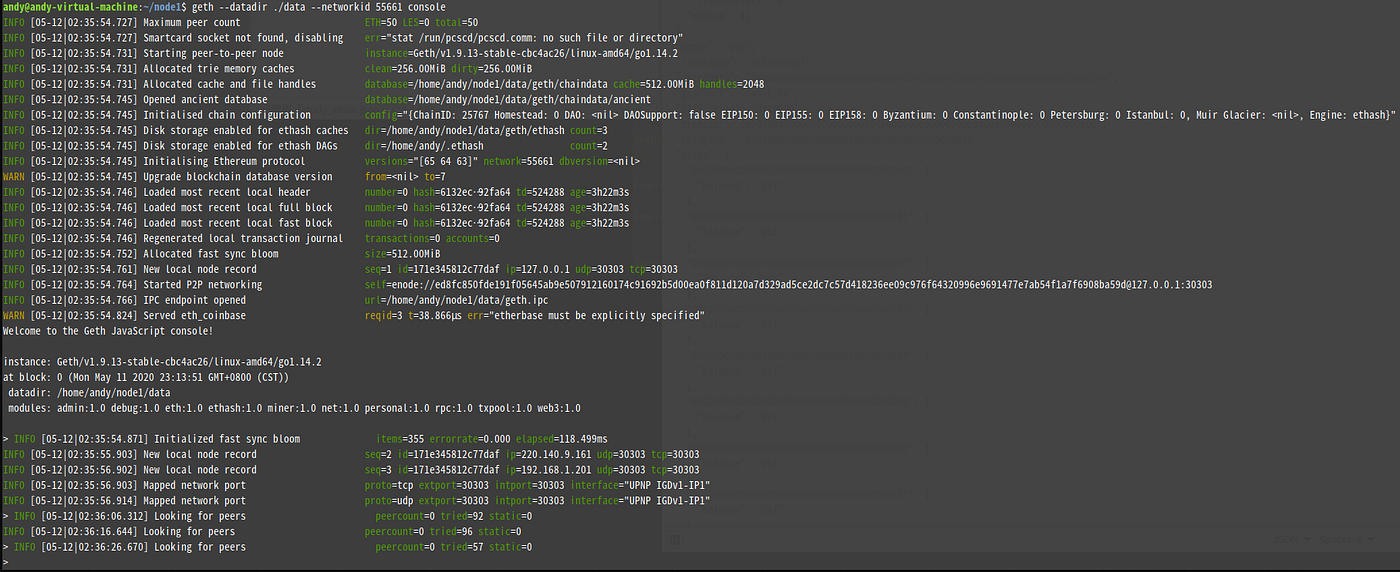Click the timestamp '[05-12|02:36:16.644]'
The image size is (1400, 572).
84,532
